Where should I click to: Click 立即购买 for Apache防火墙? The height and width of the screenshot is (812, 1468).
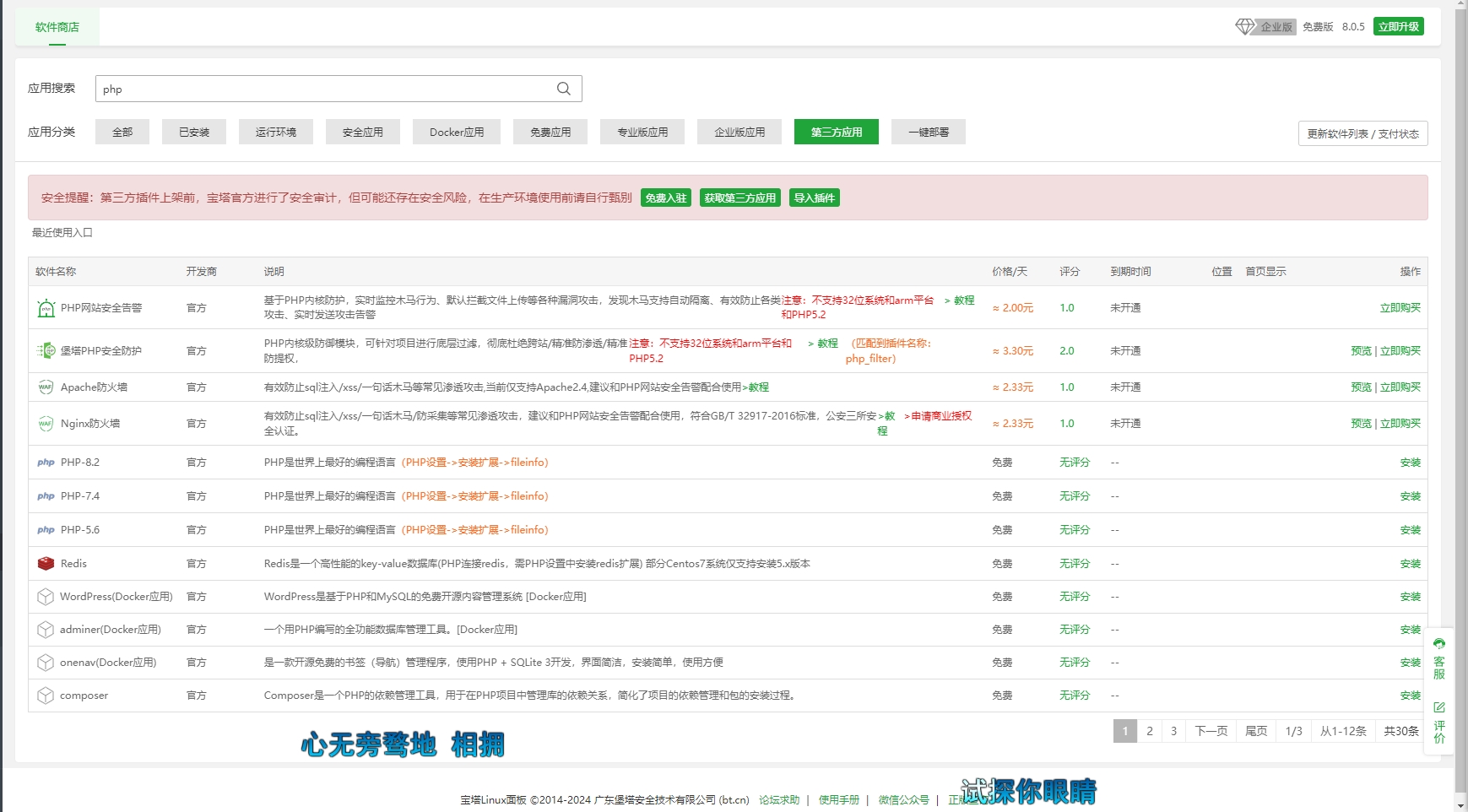click(x=1400, y=387)
